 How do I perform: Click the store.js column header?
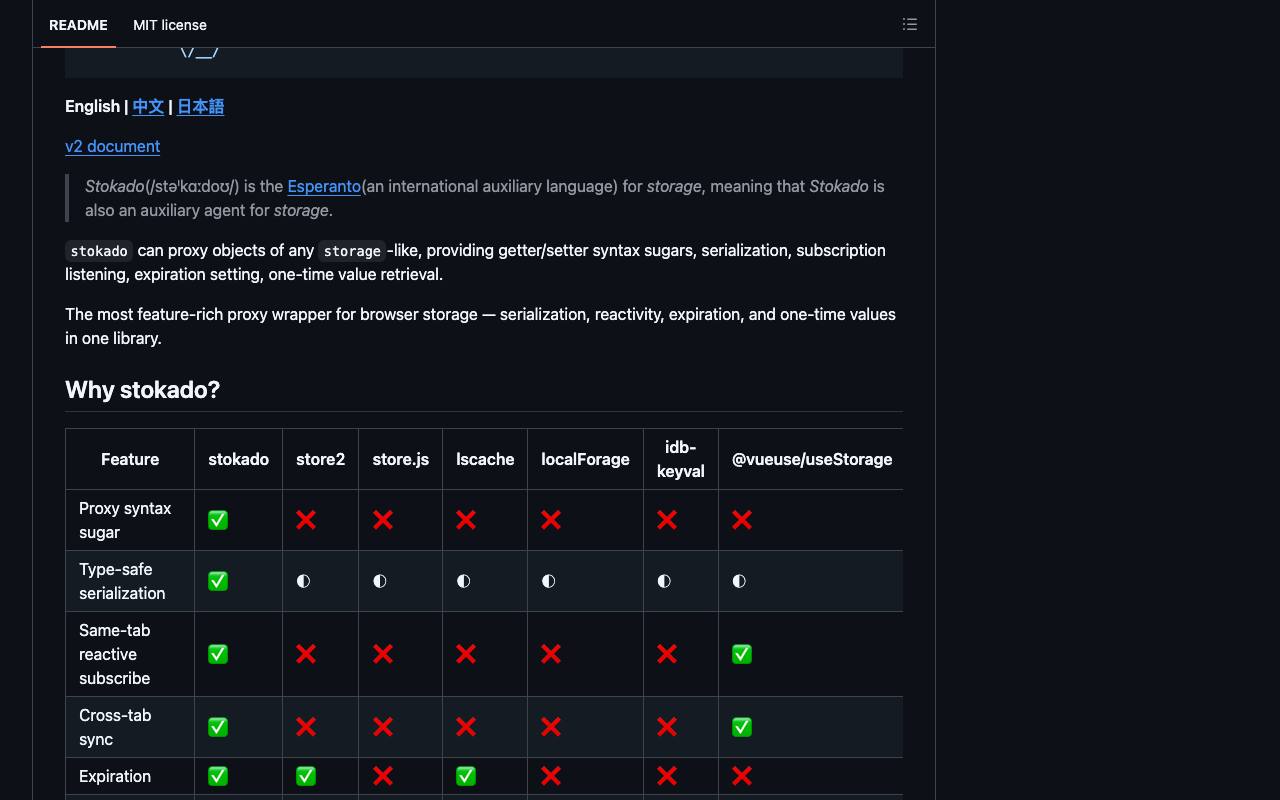[400, 459]
